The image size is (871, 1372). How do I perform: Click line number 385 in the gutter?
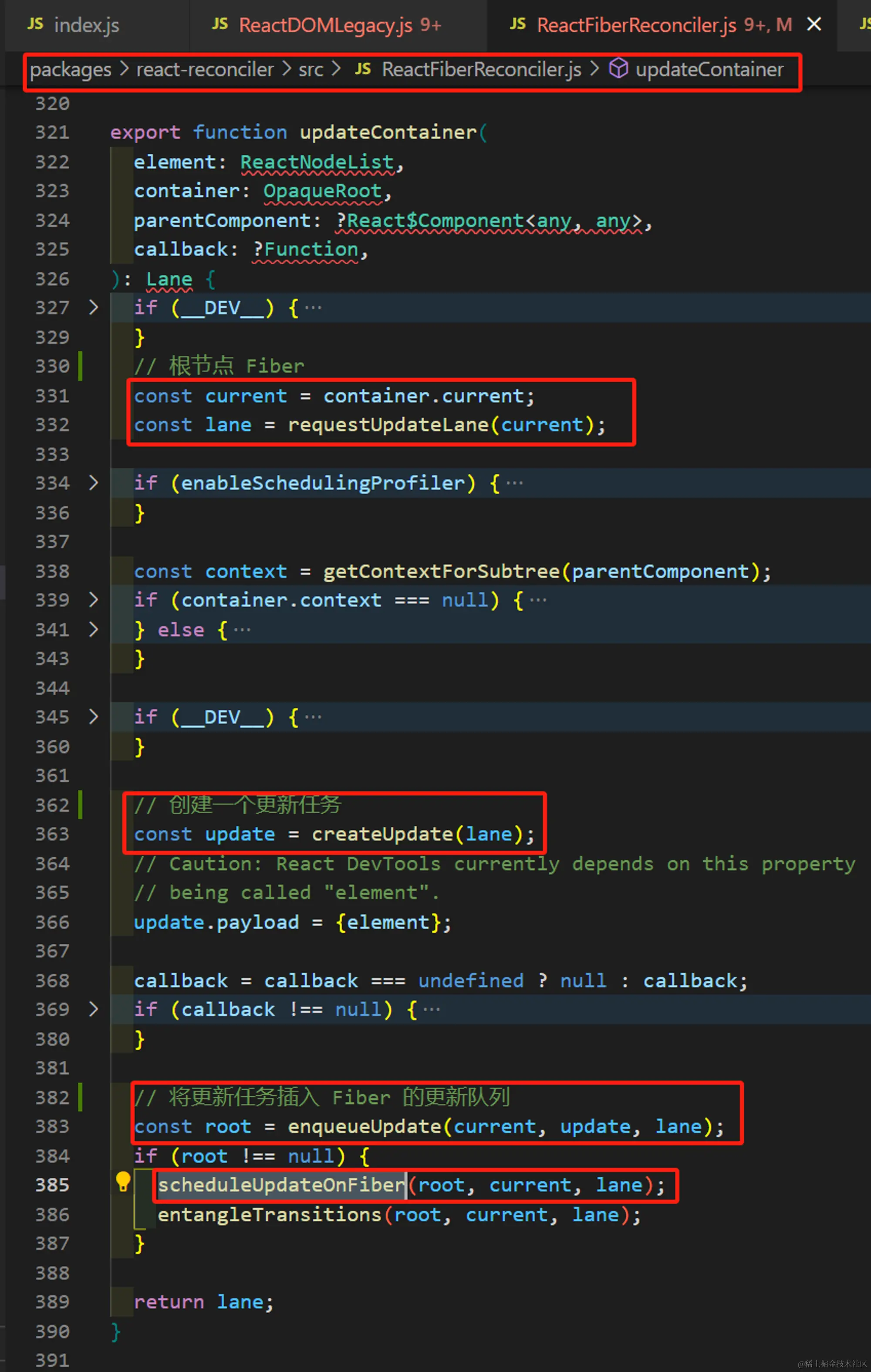[52, 1185]
